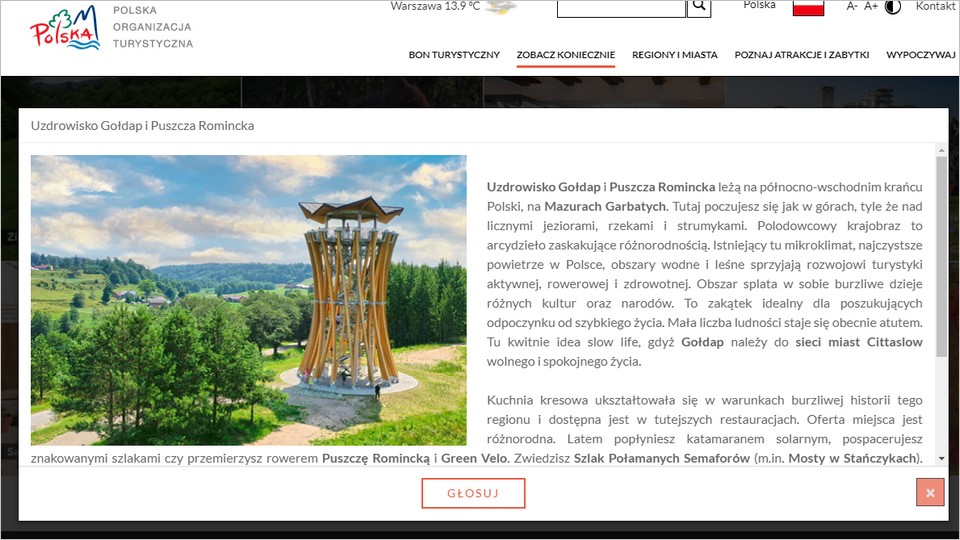Click Polska Organizacja Turystyczna header text

pyautogui.click(x=152, y=27)
